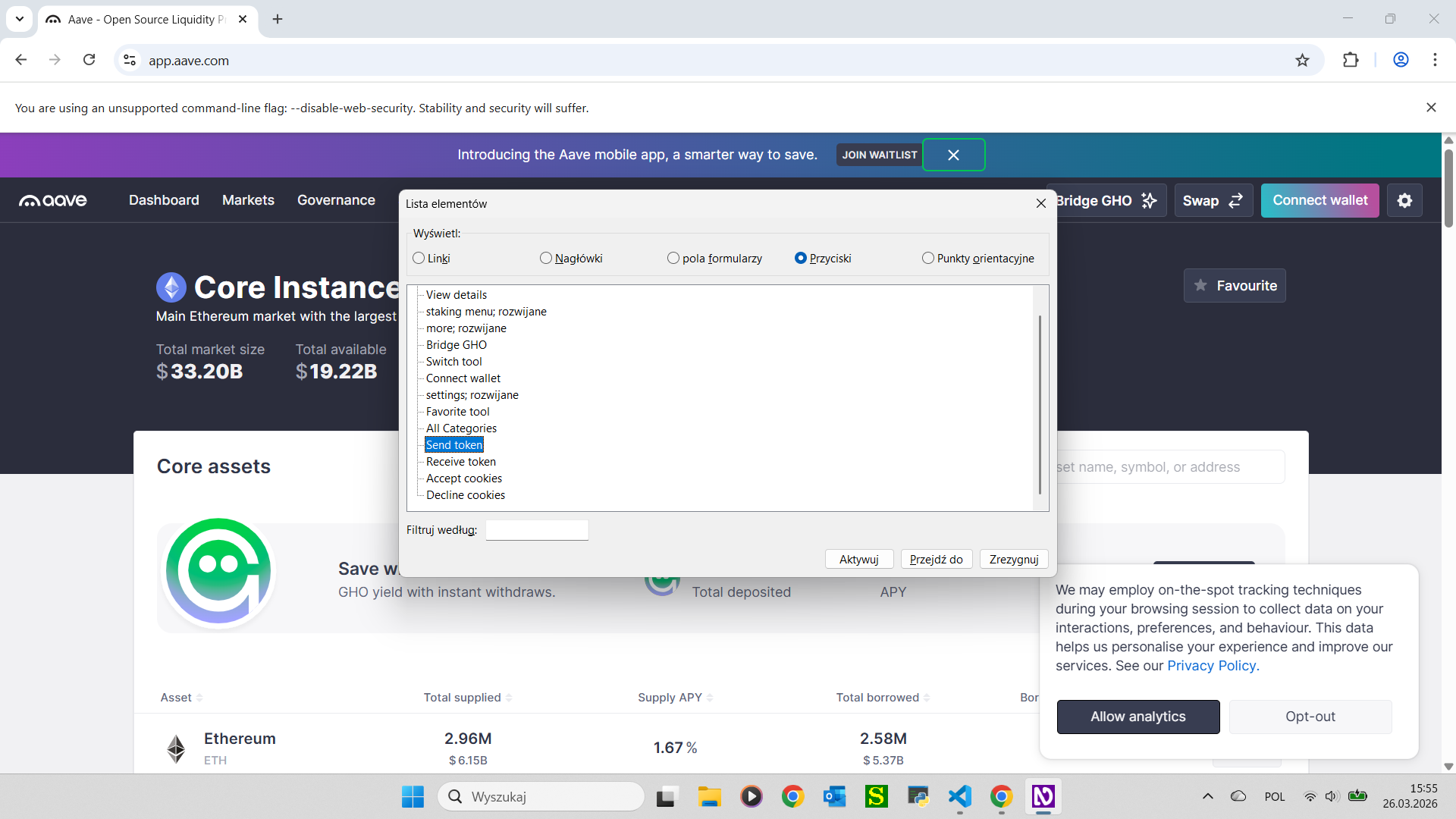
Task: Open the NVDA icon on the taskbar
Action: coord(1043,796)
